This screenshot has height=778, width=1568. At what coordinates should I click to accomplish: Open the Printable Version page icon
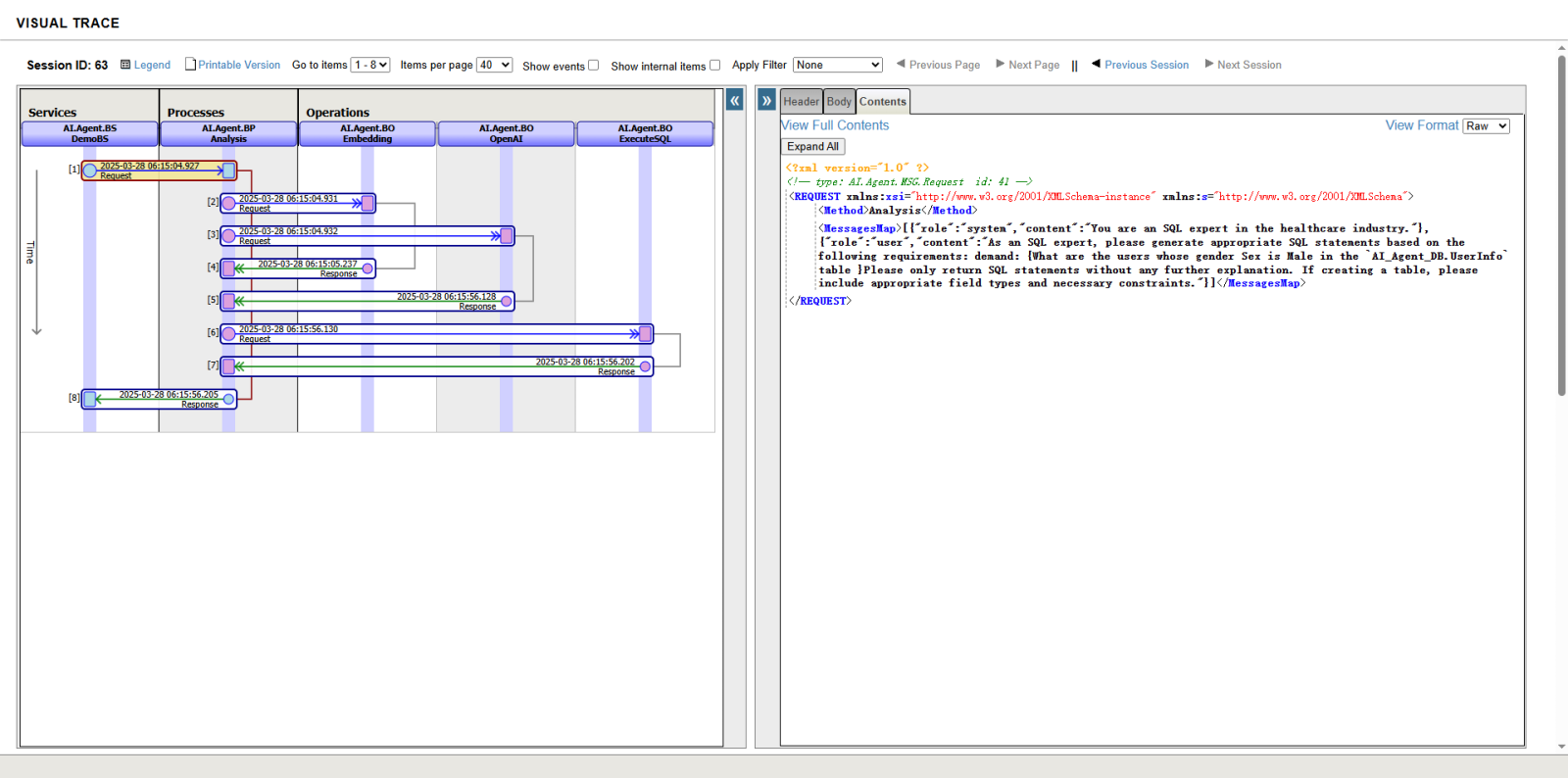click(191, 64)
